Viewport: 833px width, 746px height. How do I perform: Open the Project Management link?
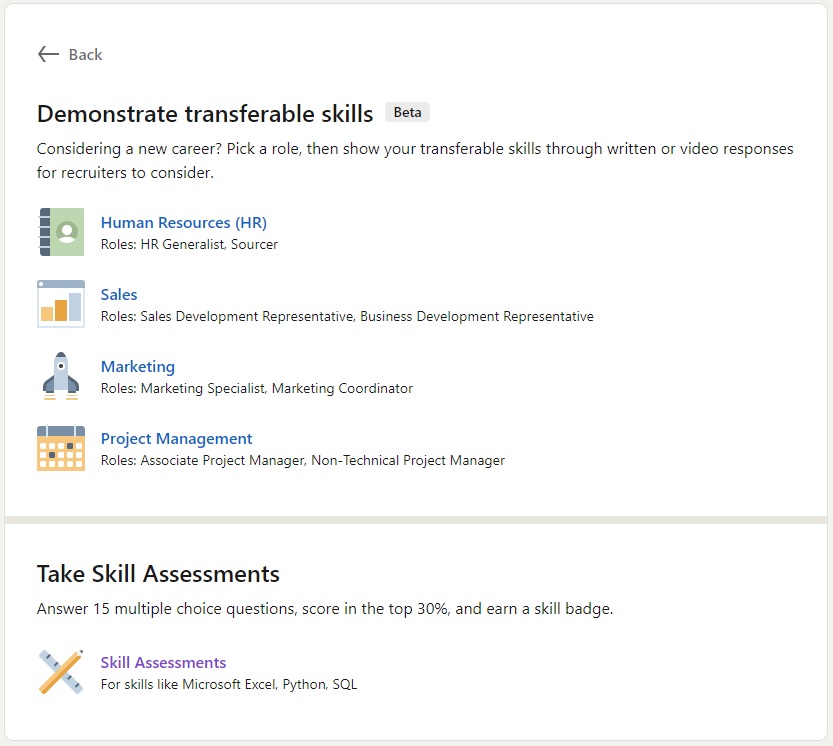(x=176, y=439)
